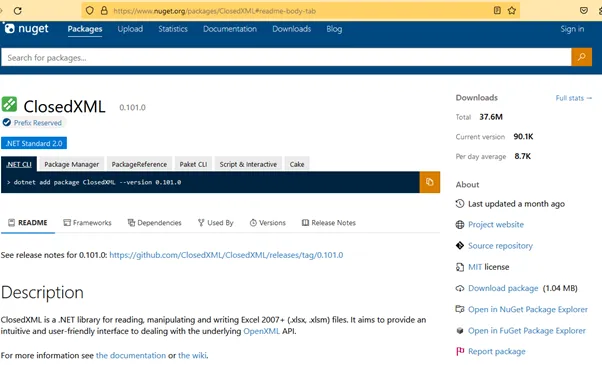Bookmark this page with the star icon
602x365 pixels.
click(x=512, y=10)
